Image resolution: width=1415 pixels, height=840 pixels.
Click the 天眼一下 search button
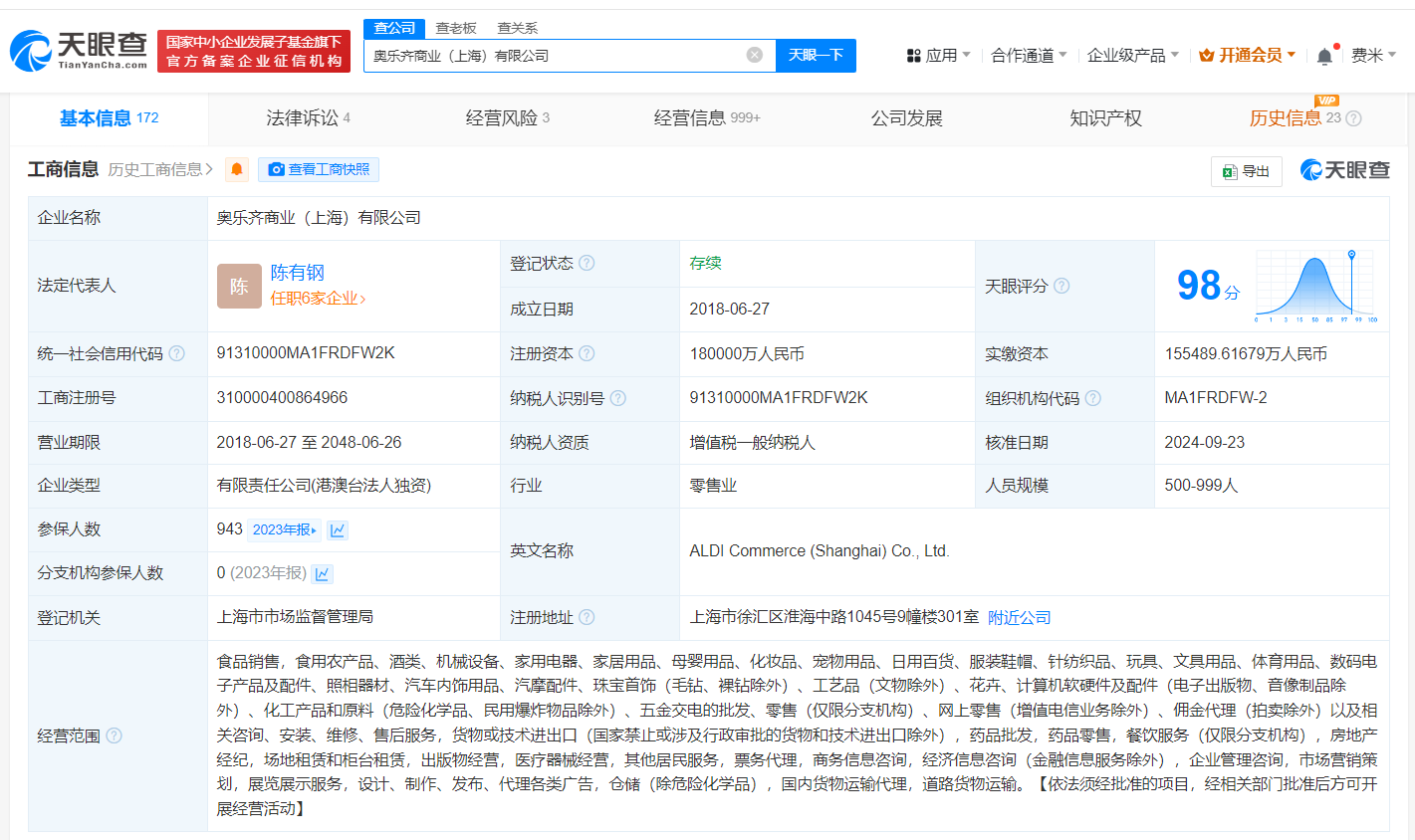(816, 55)
